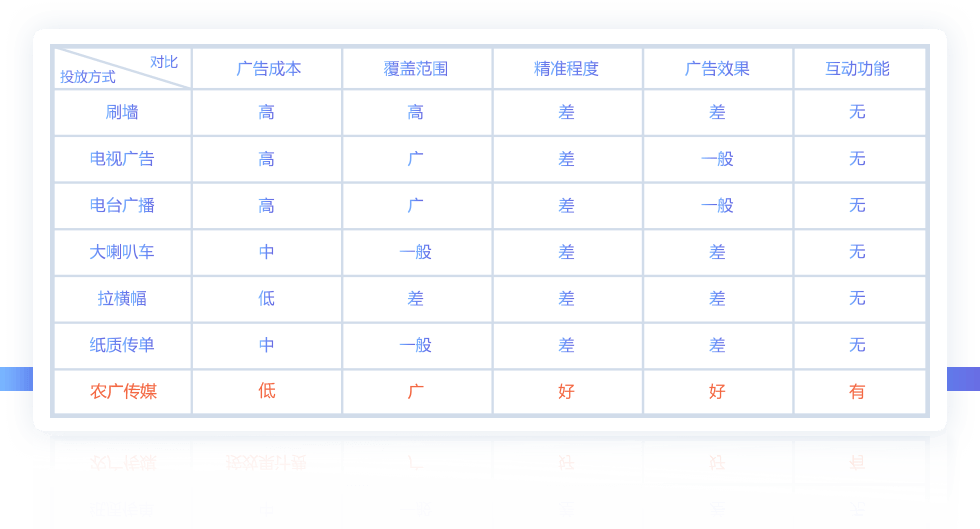Viewport: 980px width, 529px height.
Task: Click 低 in the 拉横幅 row
Action: coord(266,298)
